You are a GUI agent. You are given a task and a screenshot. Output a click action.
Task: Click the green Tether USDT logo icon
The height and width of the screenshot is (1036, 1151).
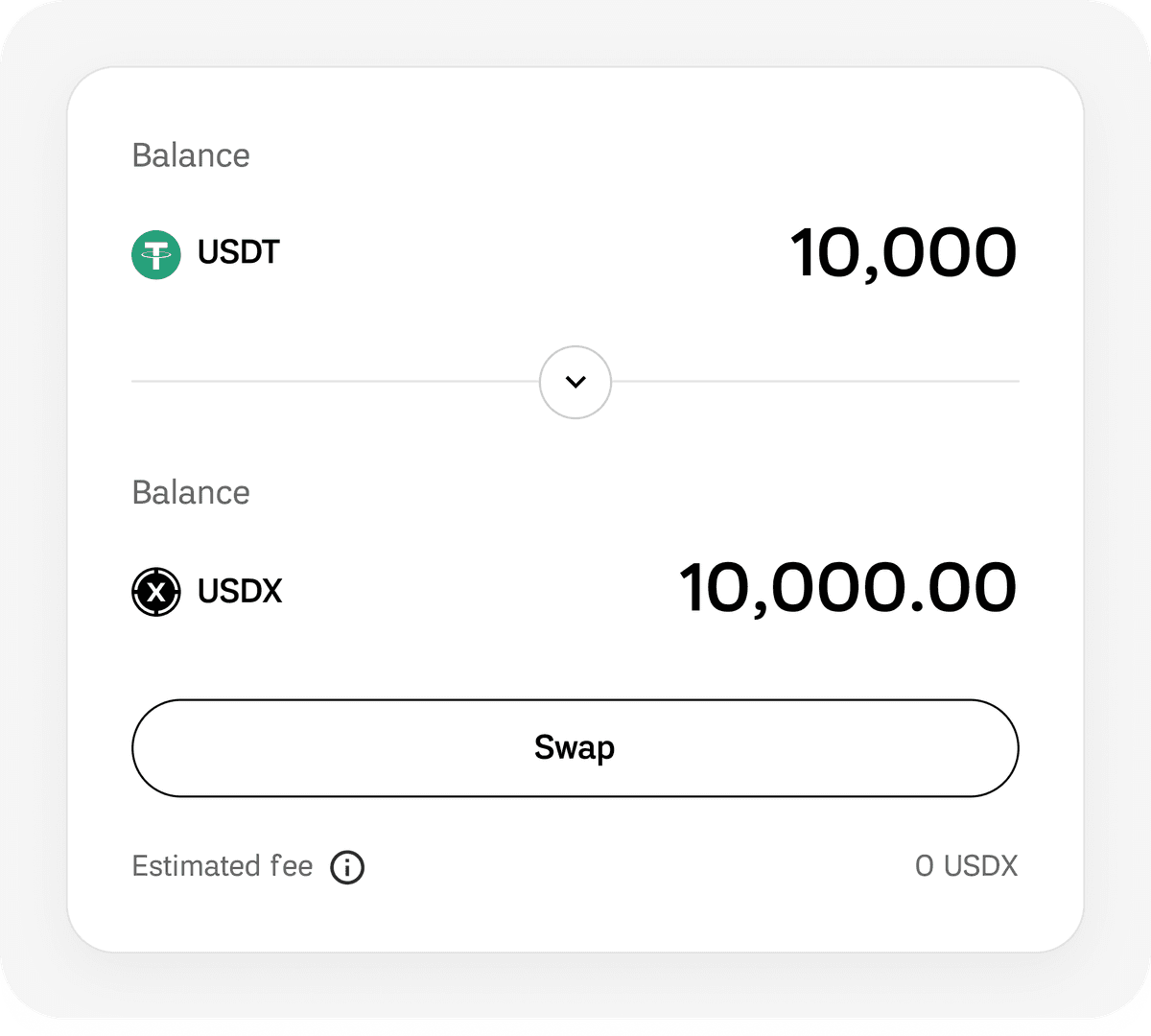coord(156,254)
